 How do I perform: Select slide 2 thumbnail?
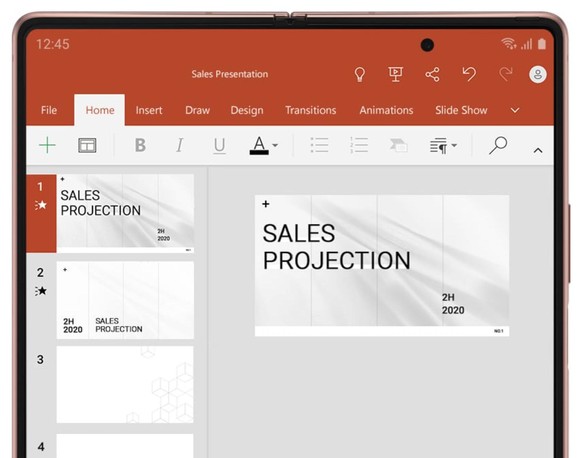tap(125, 300)
